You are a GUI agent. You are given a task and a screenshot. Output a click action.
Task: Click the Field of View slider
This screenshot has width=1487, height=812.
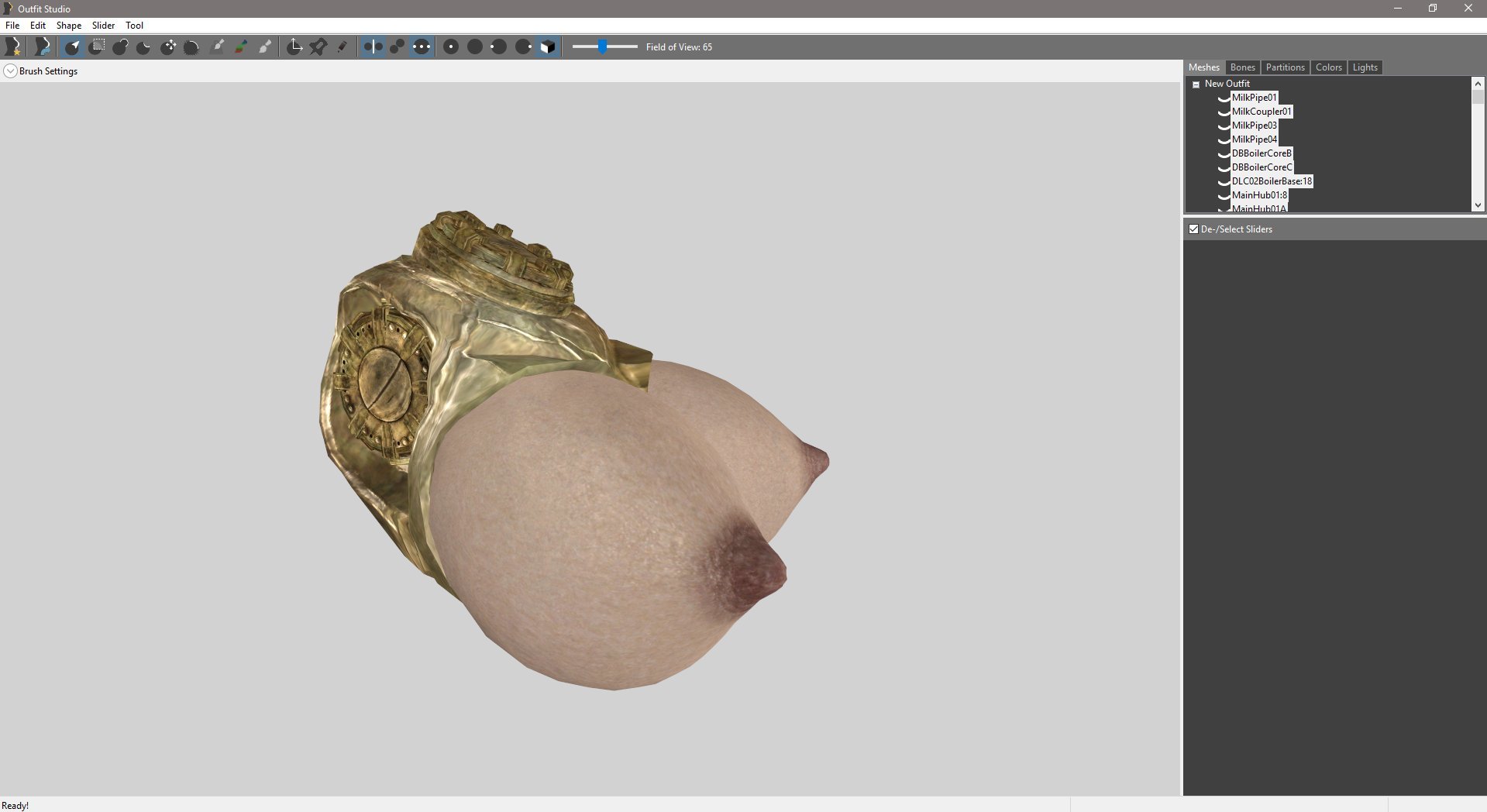coord(604,46)
